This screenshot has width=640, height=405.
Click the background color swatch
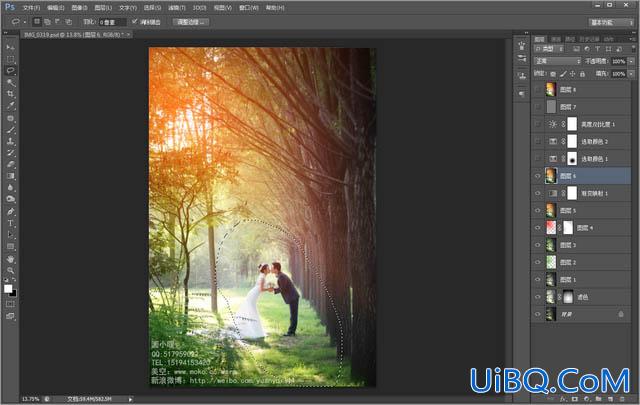point(13,293)
